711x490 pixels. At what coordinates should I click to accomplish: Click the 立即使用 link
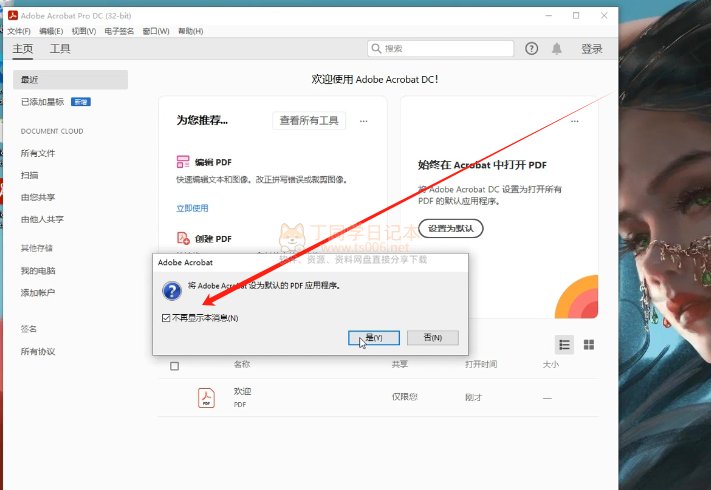point(192,208)
